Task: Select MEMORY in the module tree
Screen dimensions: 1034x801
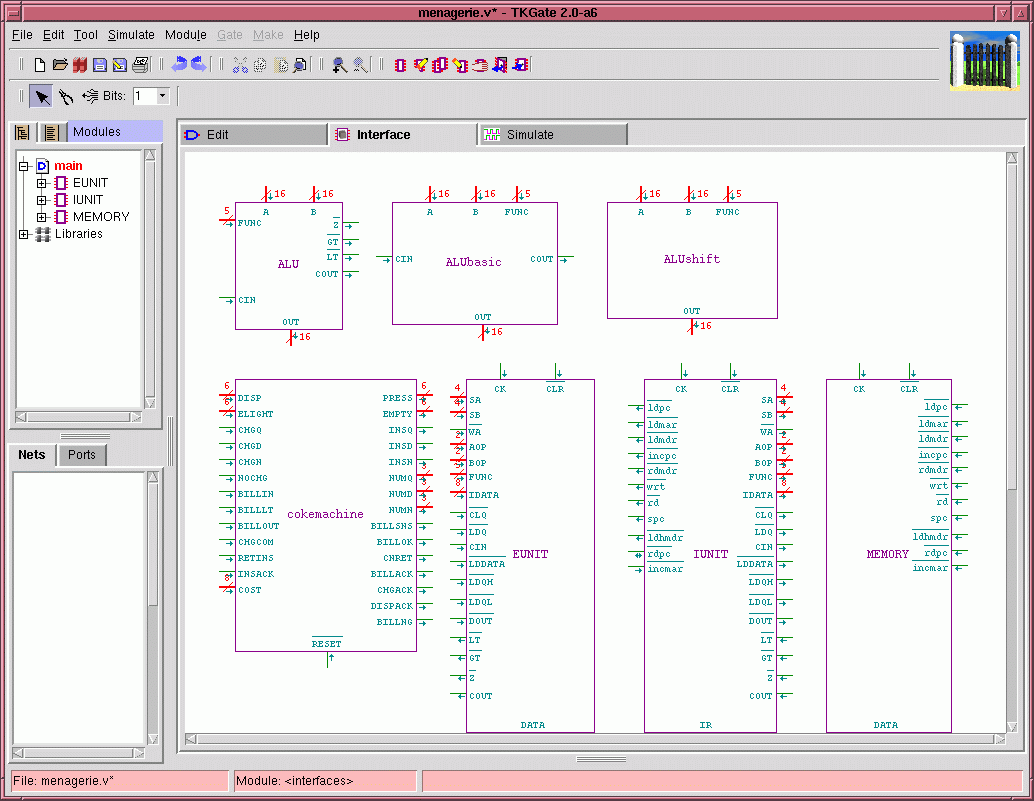Action: tap(101, 217)
